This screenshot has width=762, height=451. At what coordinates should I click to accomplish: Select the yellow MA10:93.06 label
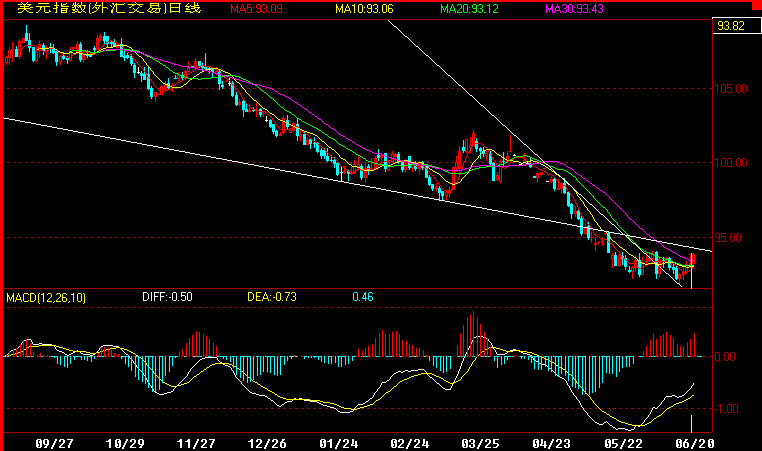coord(365,9)
